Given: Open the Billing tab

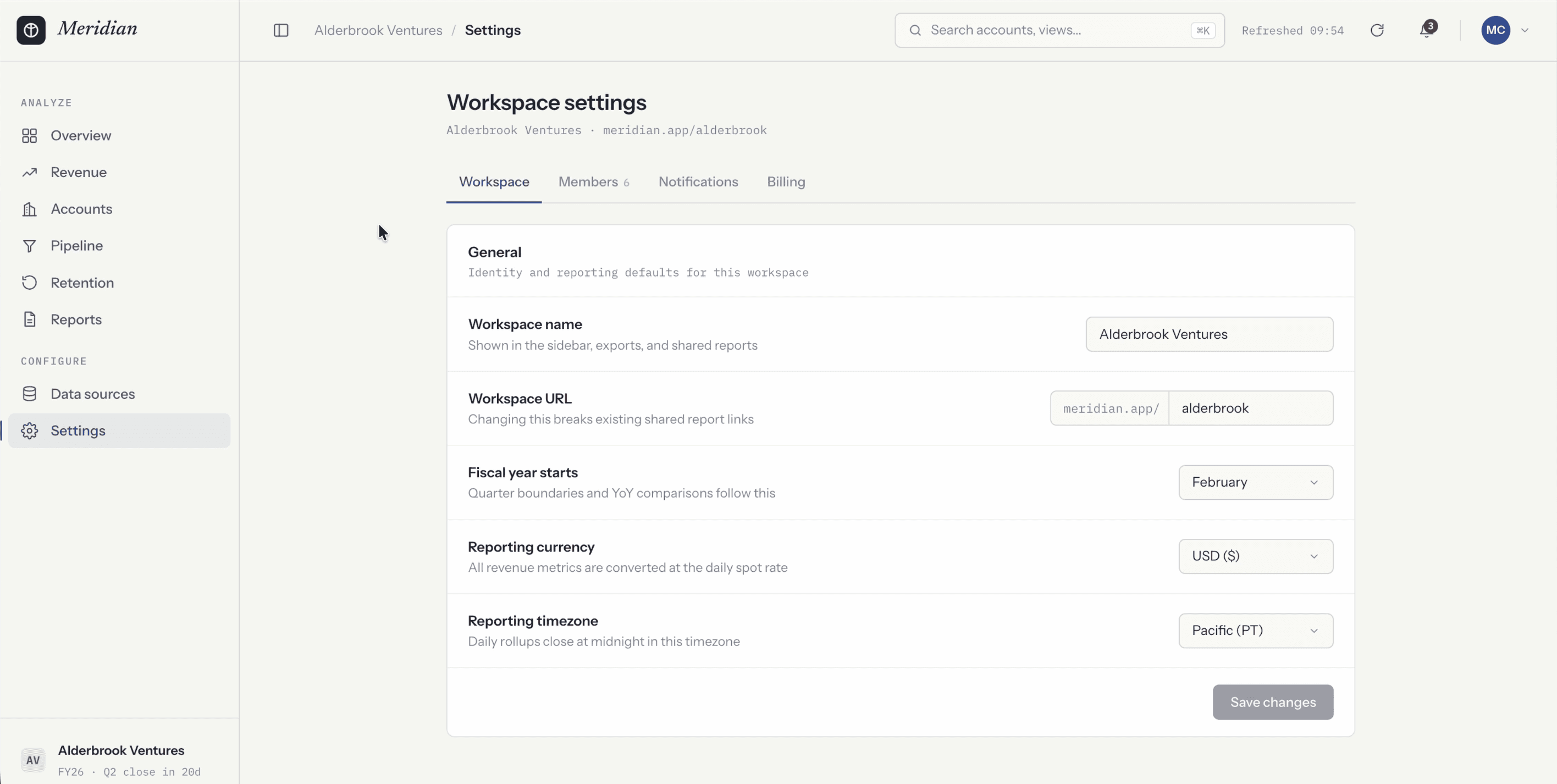Looking at the screenshot, I should click(786, 182).
